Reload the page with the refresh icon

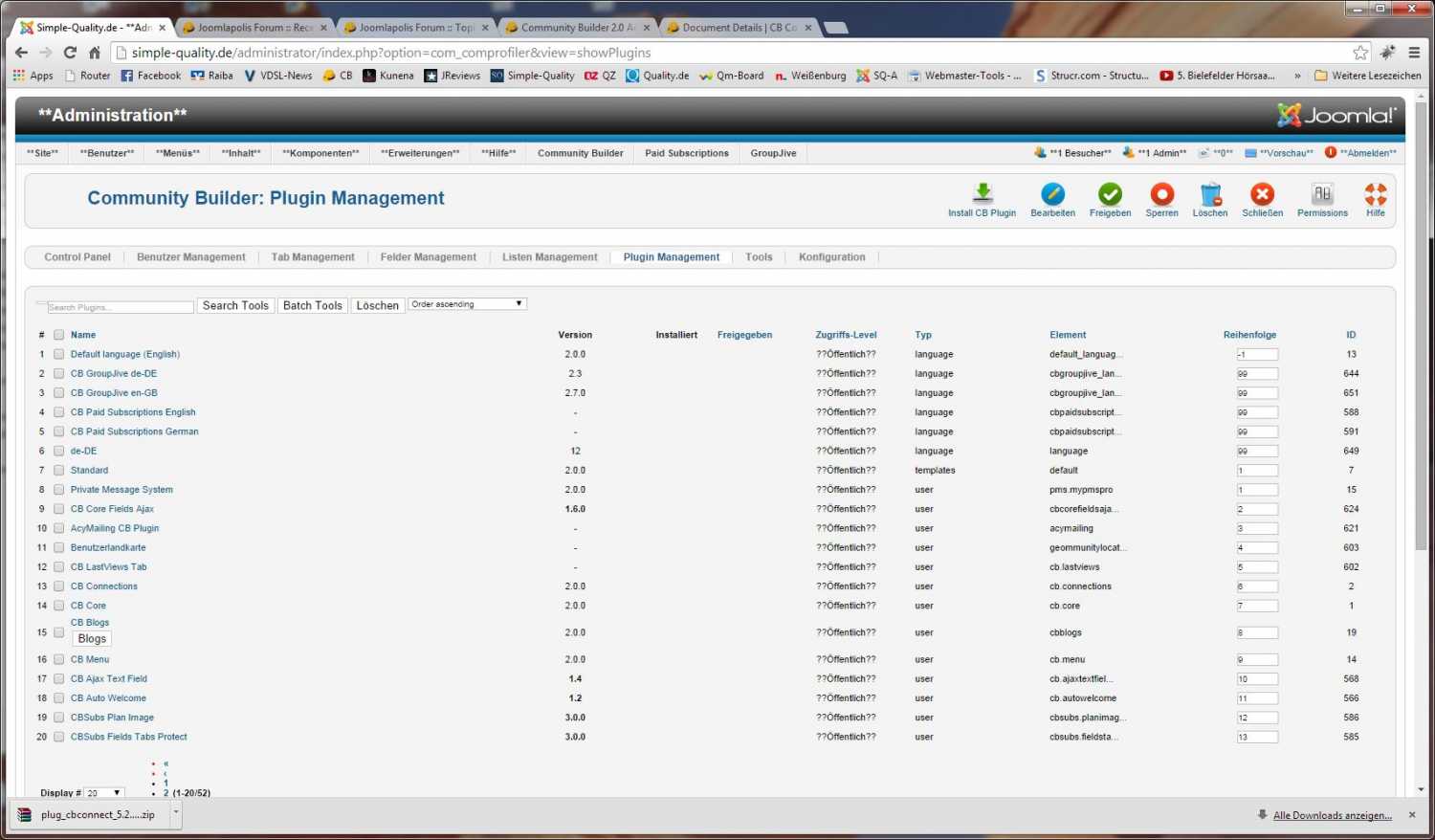(70, 53)
